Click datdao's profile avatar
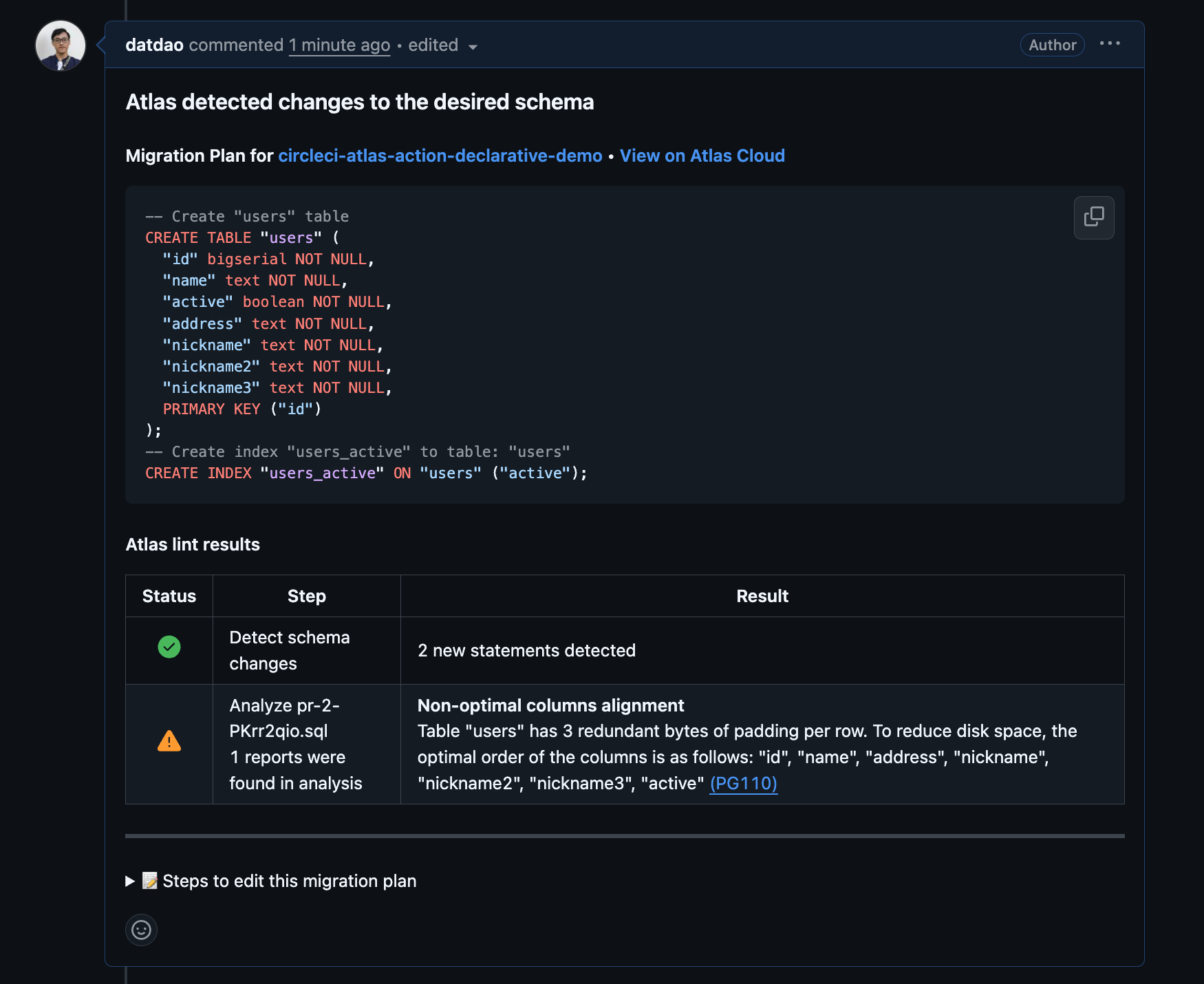 pos(61,45)
